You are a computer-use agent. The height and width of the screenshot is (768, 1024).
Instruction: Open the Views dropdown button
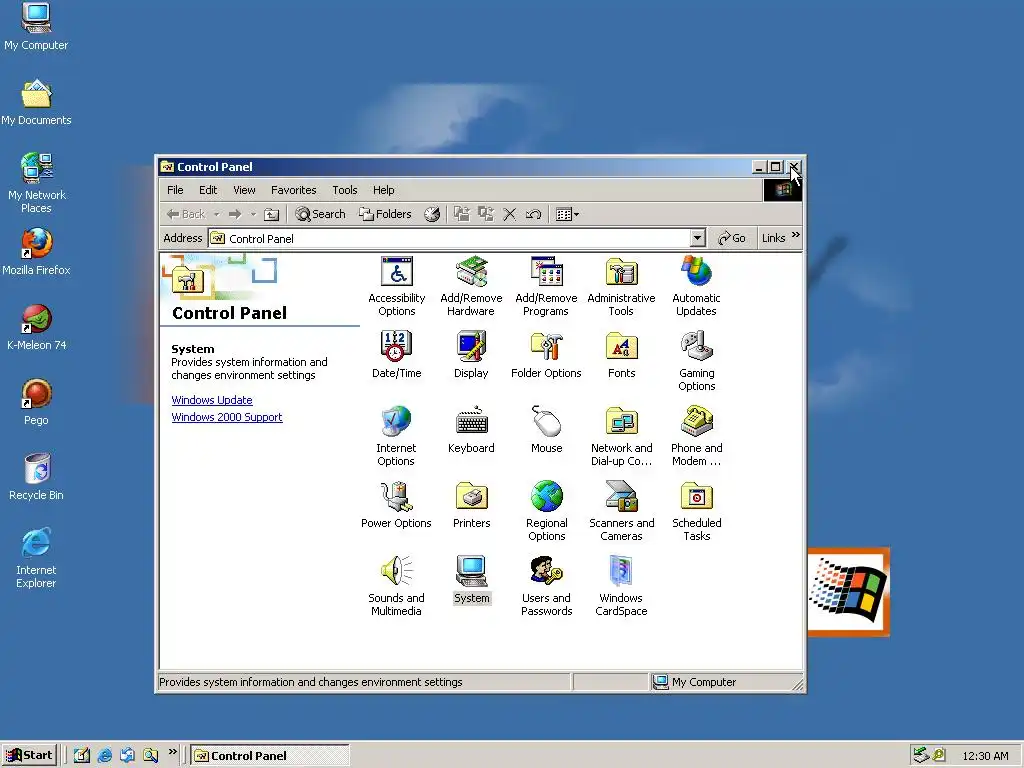(x=567, y=214)
